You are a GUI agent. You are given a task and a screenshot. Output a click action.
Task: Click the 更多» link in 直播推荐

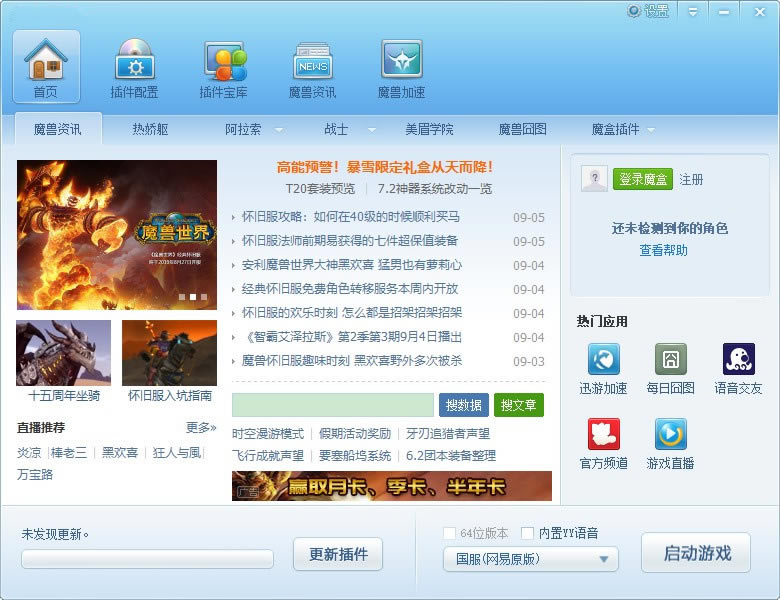[x=201, y=427]
